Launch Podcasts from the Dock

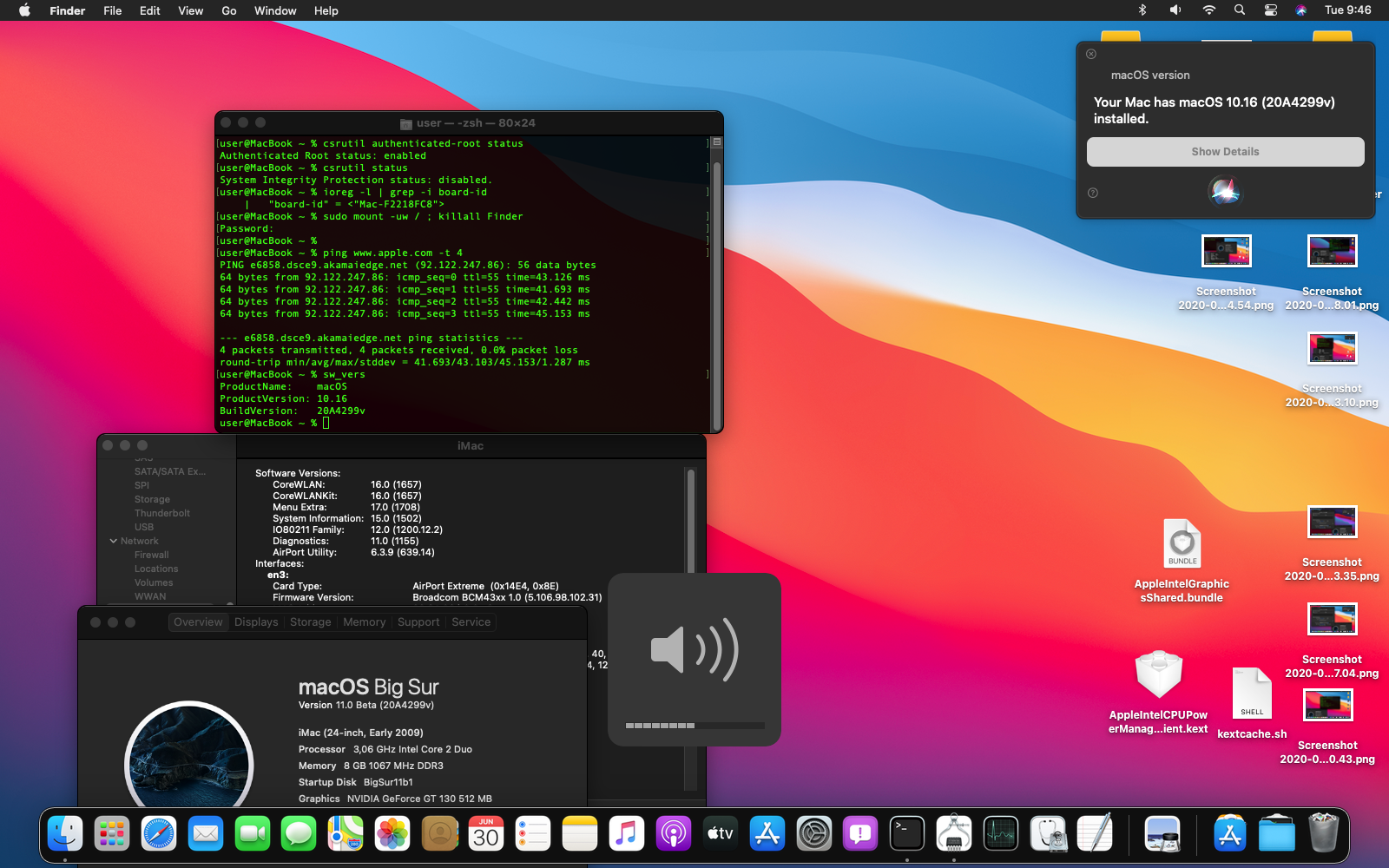[x=674, y=834]
